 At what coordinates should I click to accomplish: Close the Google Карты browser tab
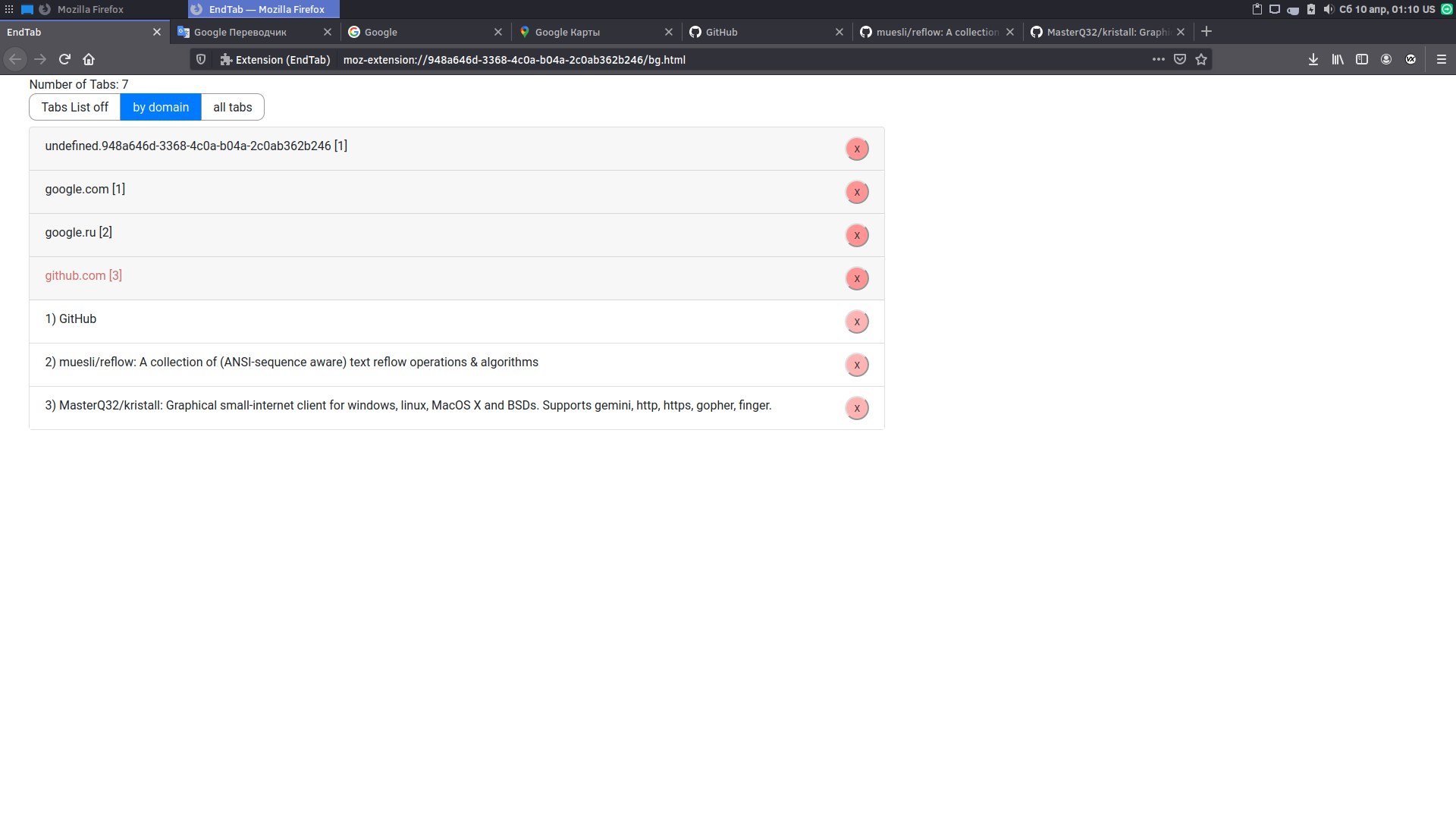tap(669, 32)
